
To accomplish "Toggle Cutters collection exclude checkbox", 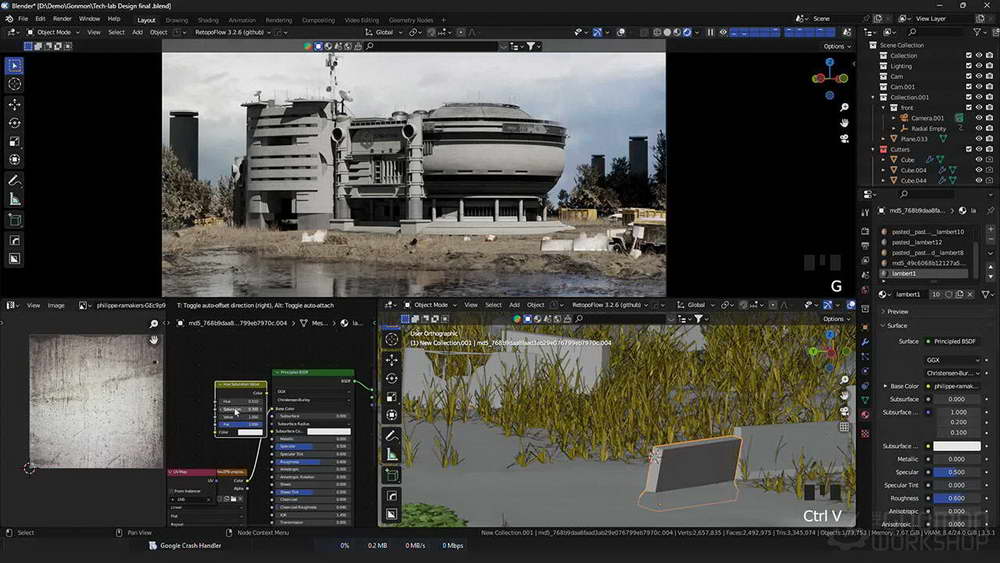I will (x=969, y=149).
